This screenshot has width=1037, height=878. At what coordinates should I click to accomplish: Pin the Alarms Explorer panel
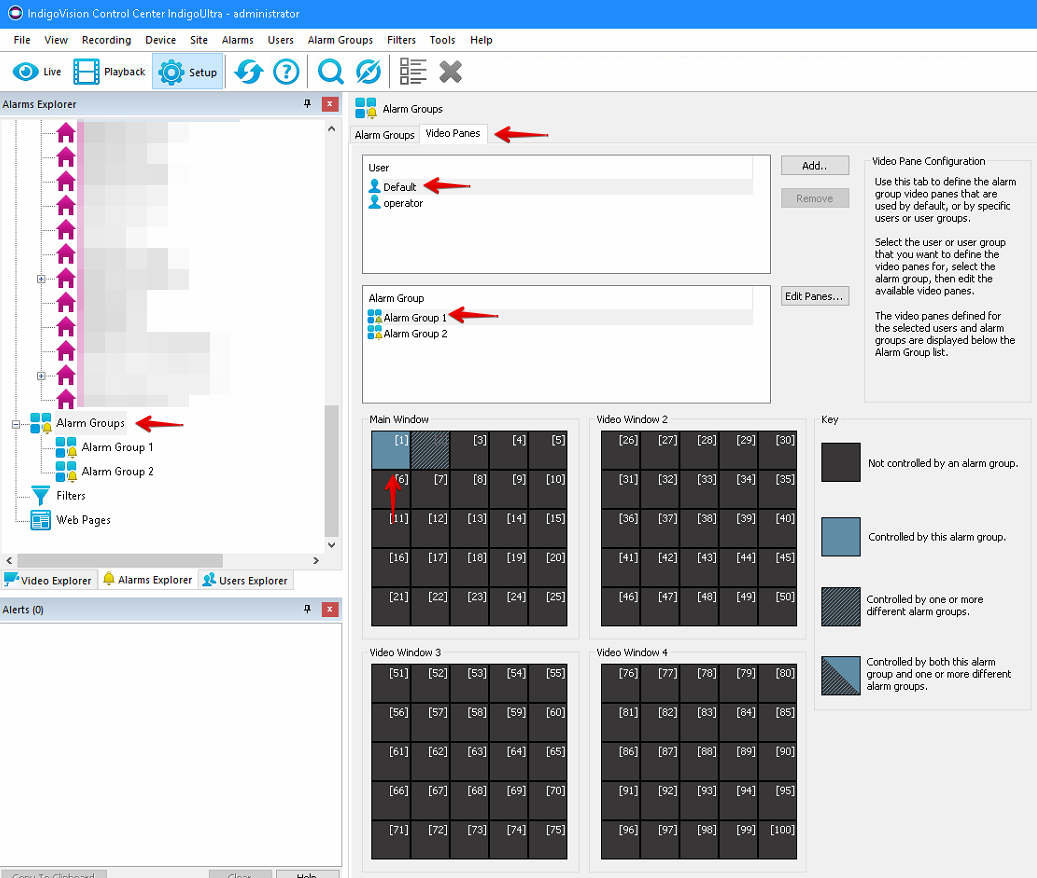(308, 104)
